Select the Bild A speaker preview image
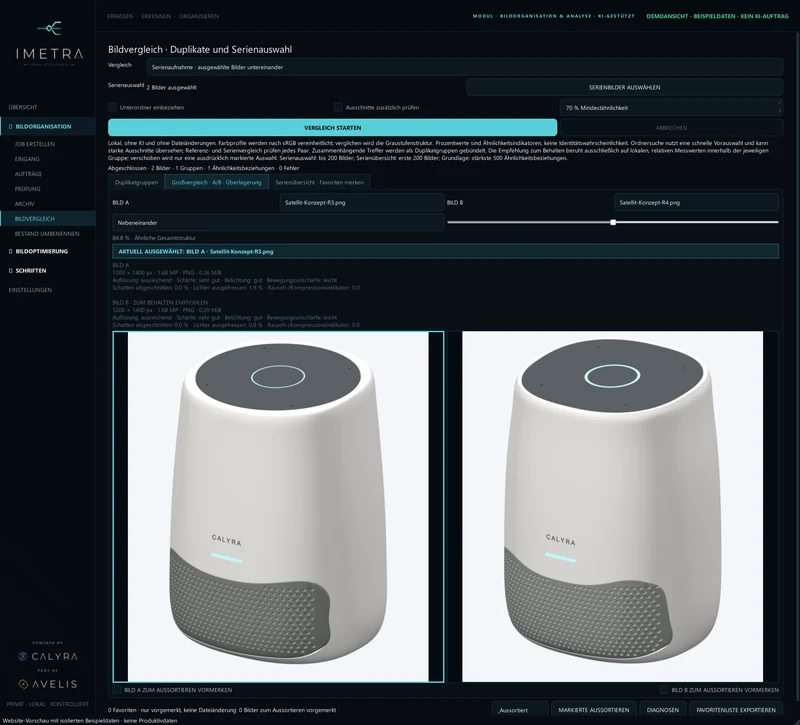800x725 pixels. (278, 507)
